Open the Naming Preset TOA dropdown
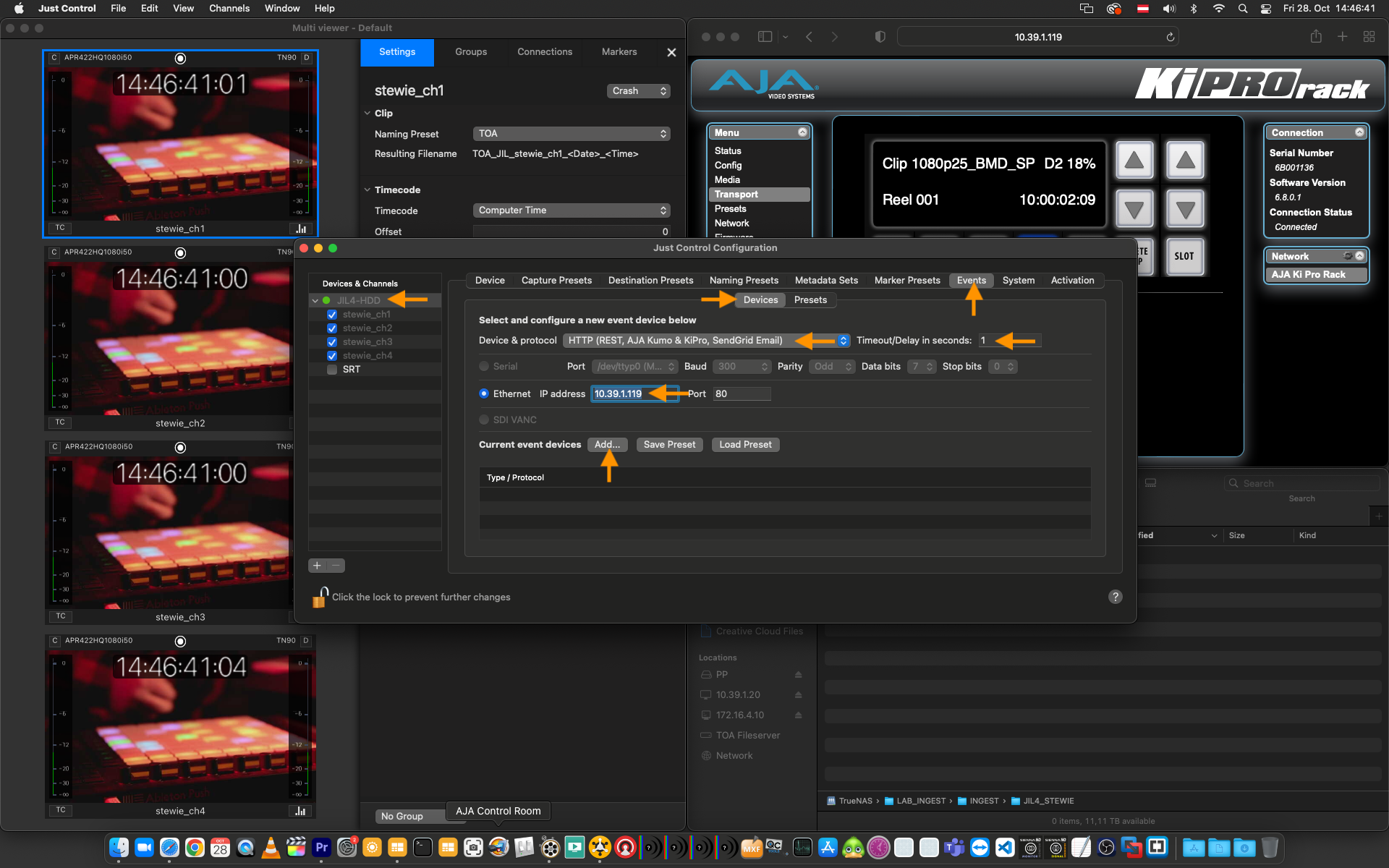This screenshot has height=868, width=1389. (x=572, y=134)
